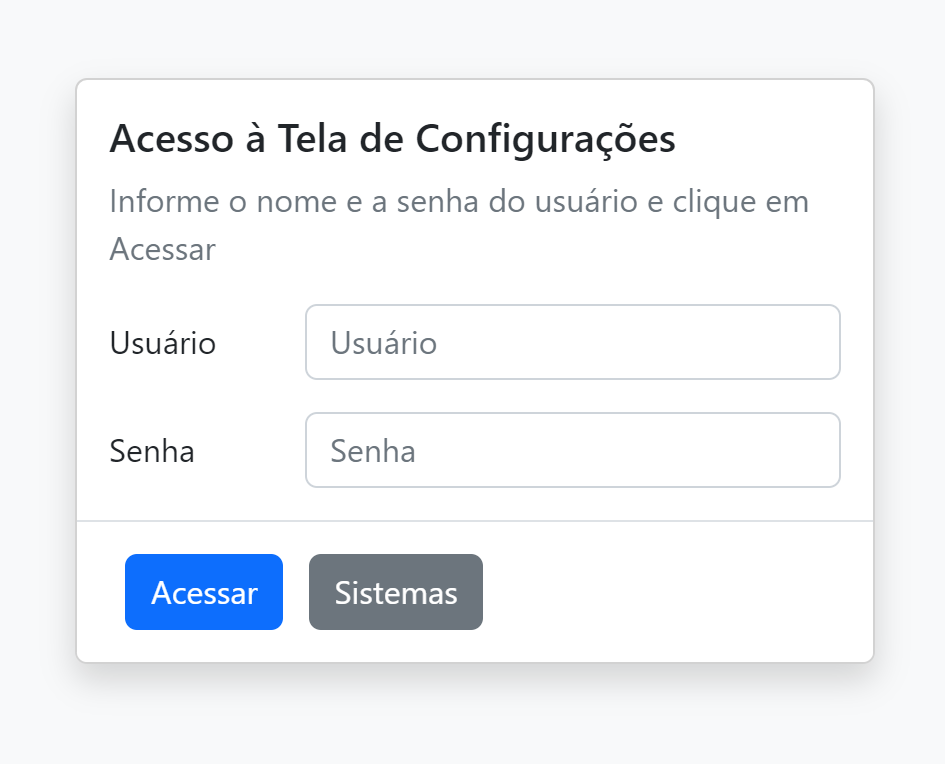
Task: Click the right end of the Senha input
Action: point(810,450)
